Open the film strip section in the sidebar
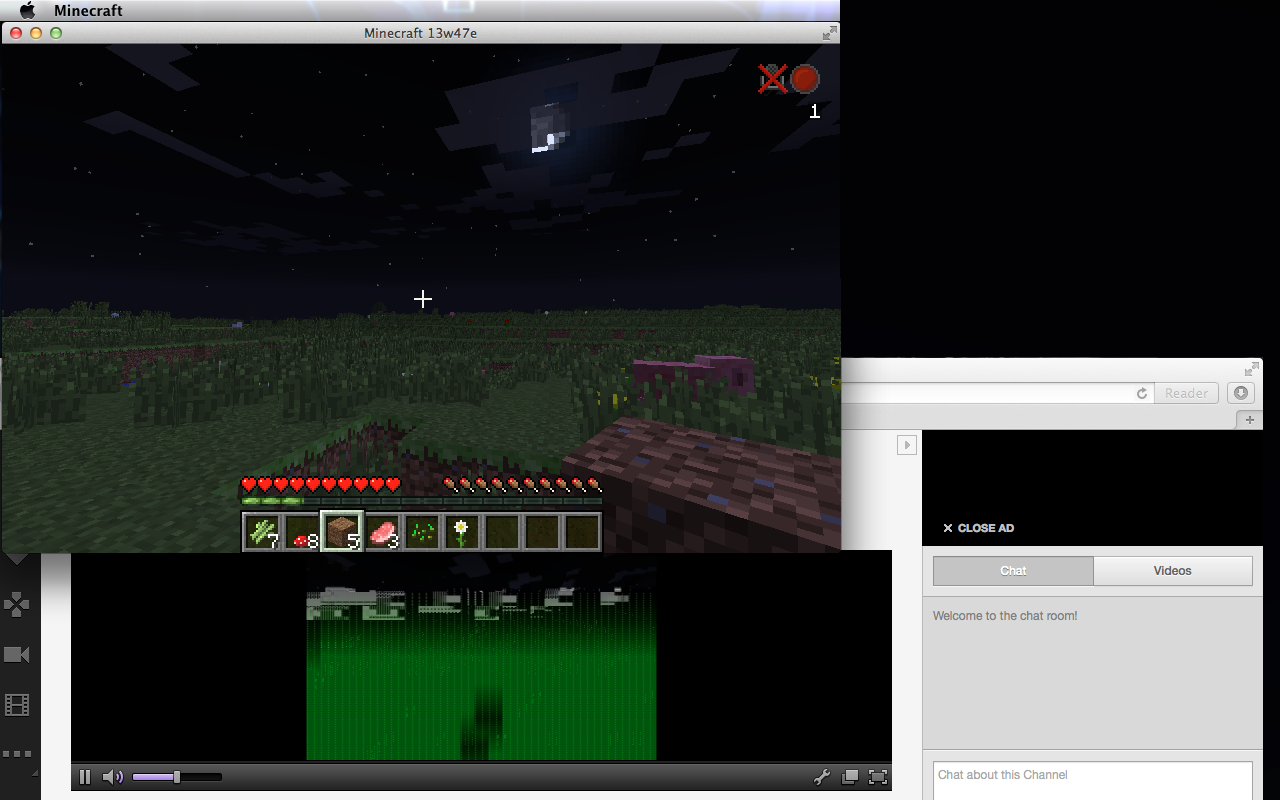Screen dimensions: 1280x800 [x=17, y=705]
